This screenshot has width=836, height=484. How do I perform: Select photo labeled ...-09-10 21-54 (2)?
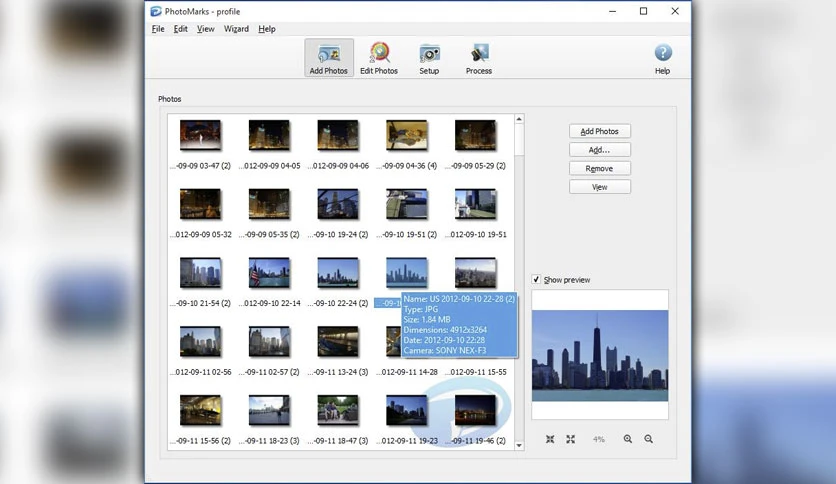coord(200,272)
